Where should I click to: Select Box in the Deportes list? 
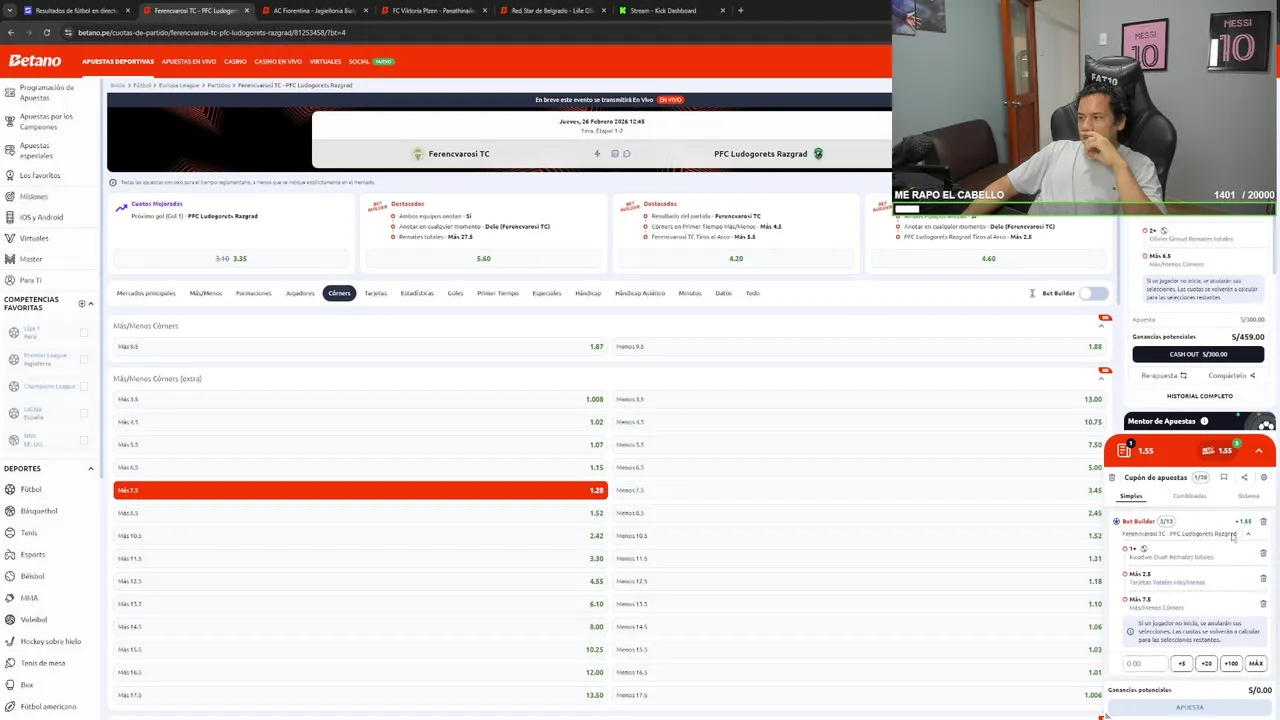click(x=27, y=685)
